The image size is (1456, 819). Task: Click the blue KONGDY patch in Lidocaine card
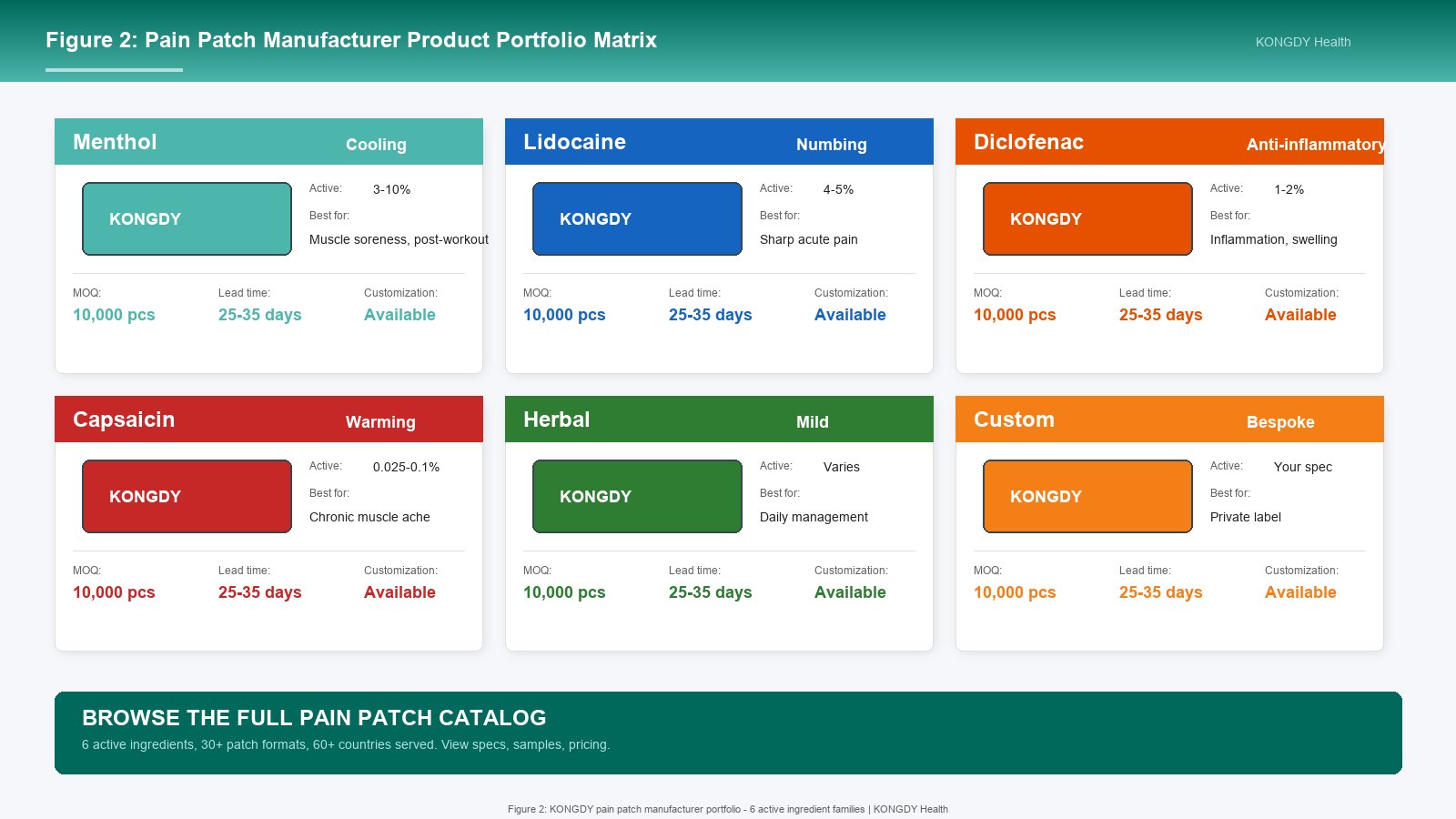pyautogui.click(x=637, y=218)
